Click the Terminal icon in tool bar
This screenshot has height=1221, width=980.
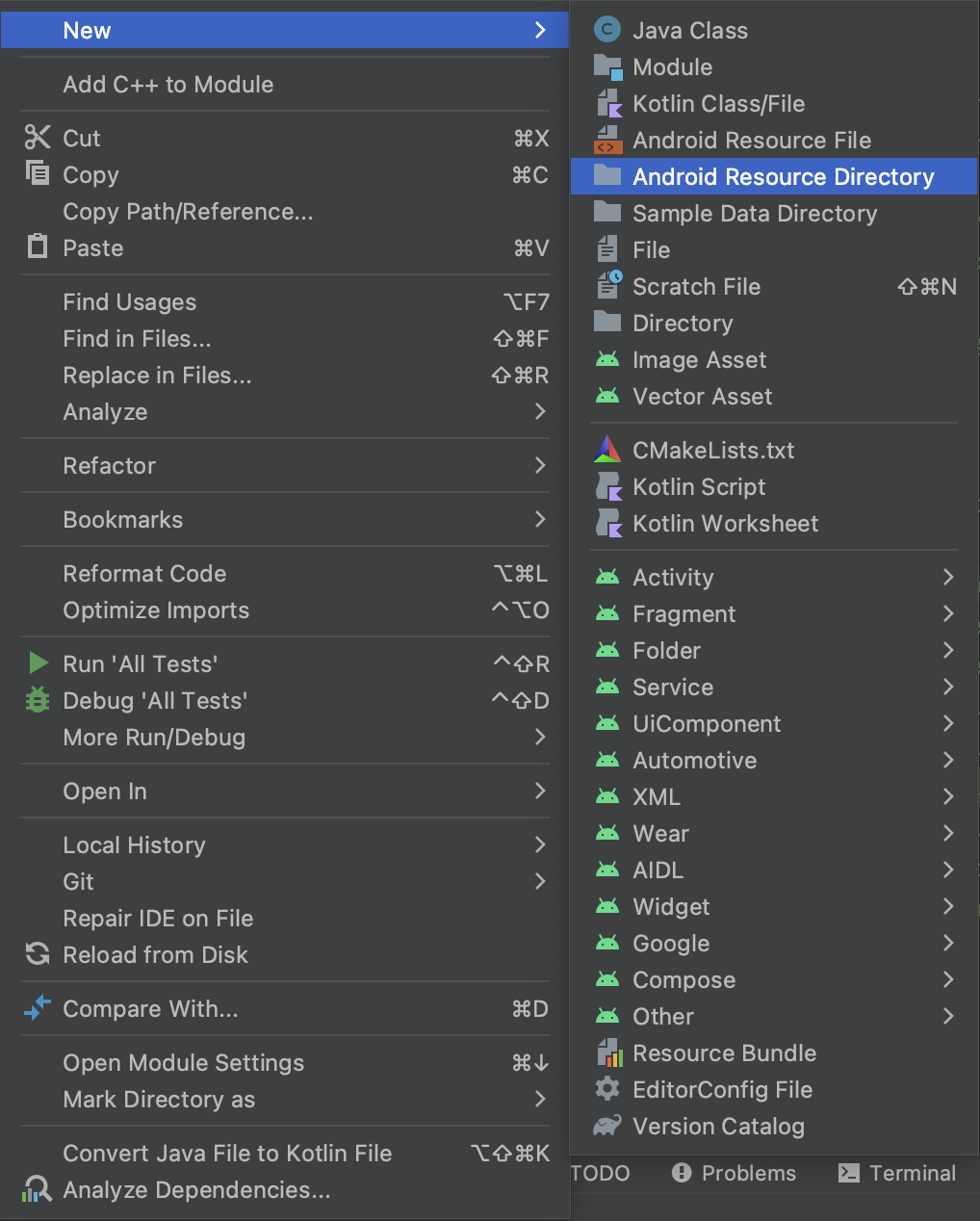(x=849, y=1172)
